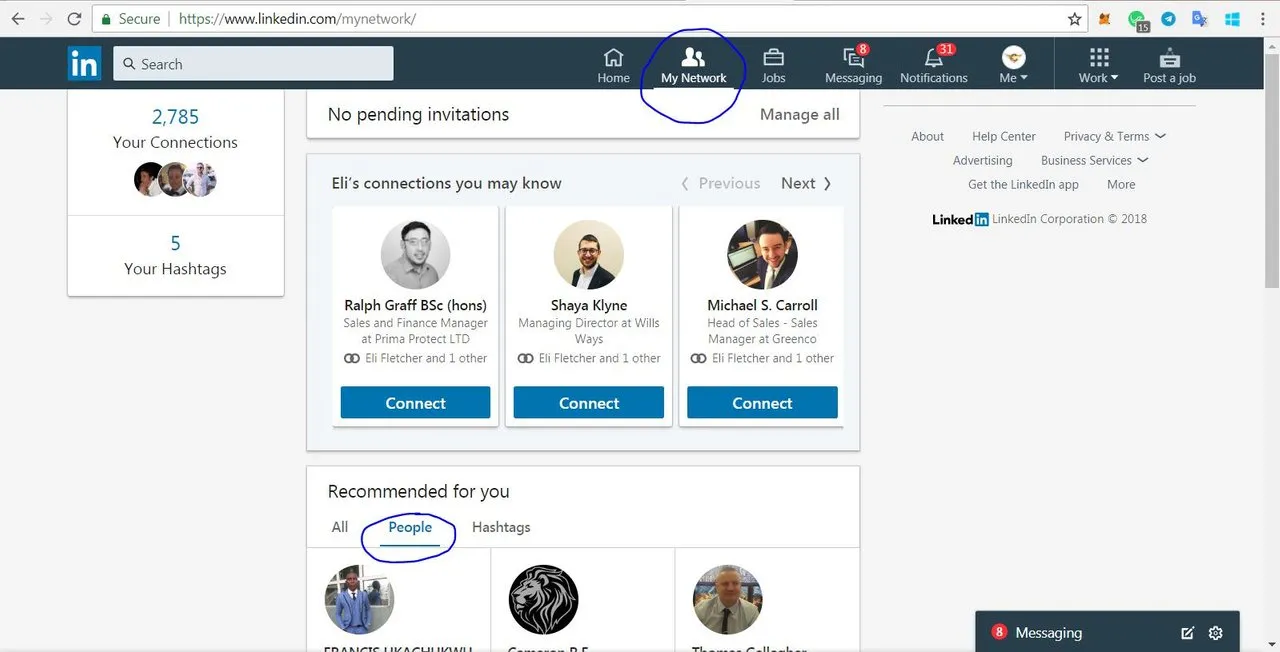The height and width of the screenshot is (652, 1280).
Task: Open the name Michael S. Carroll
Action: point(762,305)
